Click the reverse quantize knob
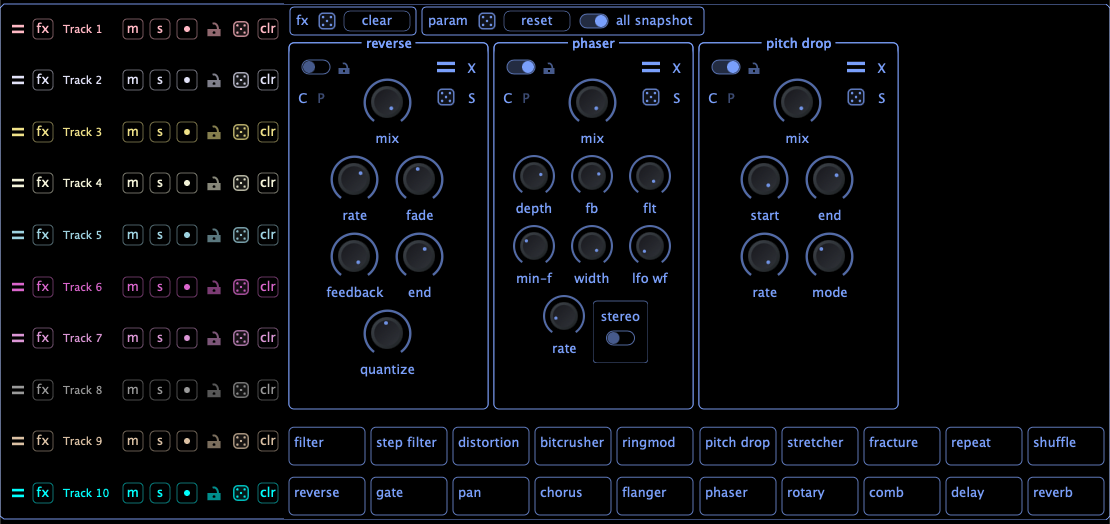 (387, 333)
